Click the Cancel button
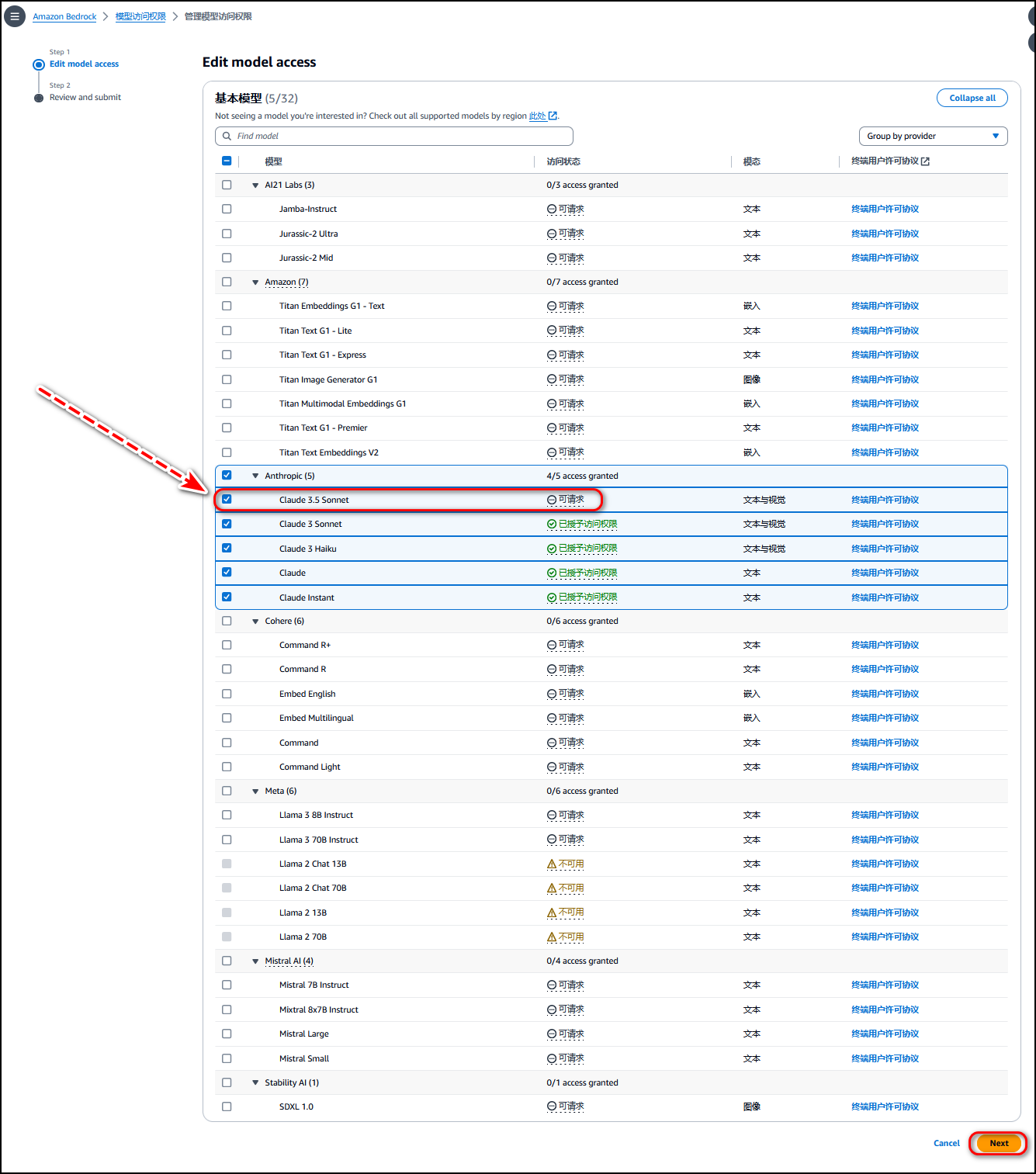 coord(947,1143)
